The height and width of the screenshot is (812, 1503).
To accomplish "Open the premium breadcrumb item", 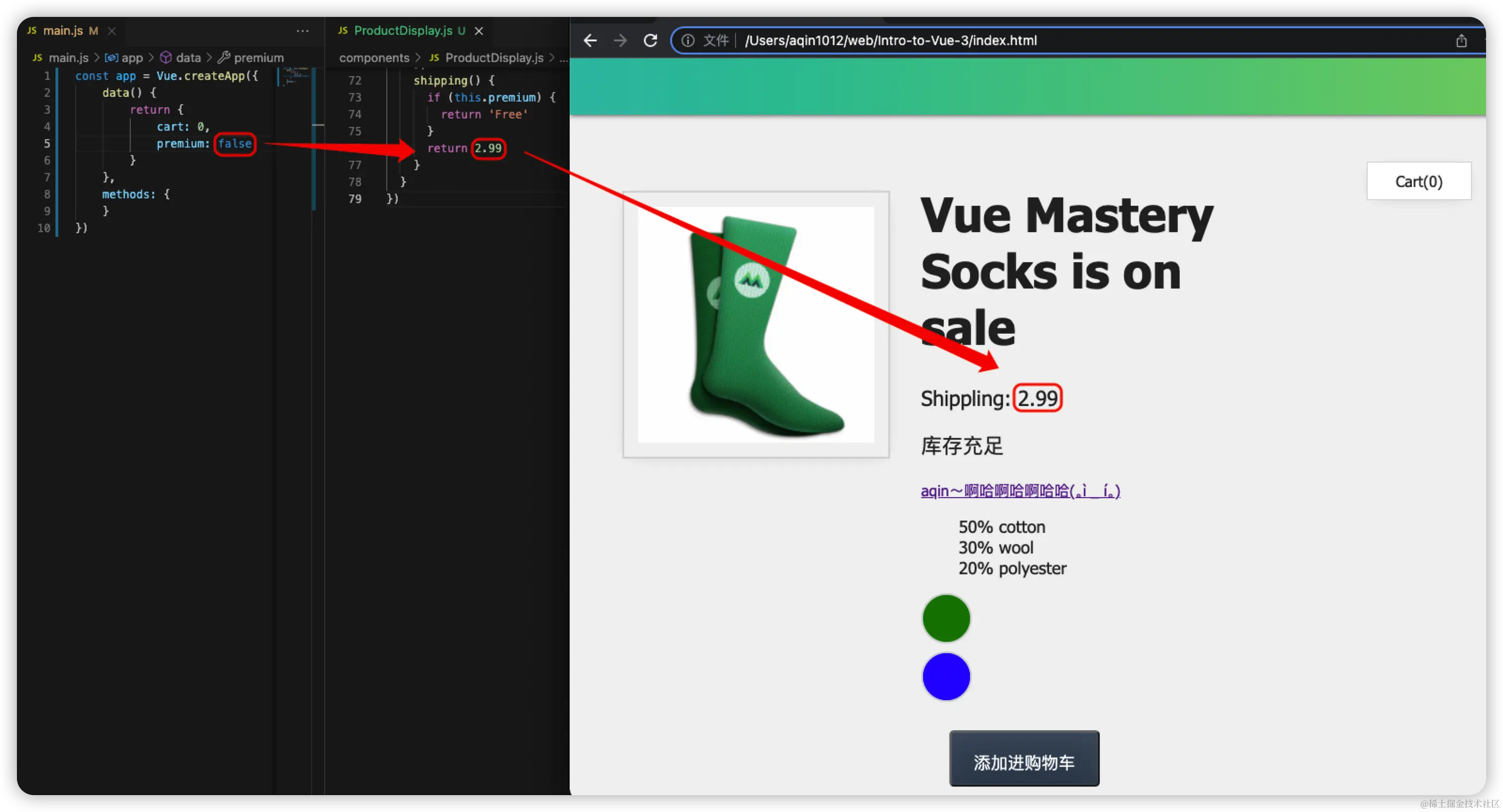I will pos(258,58).
